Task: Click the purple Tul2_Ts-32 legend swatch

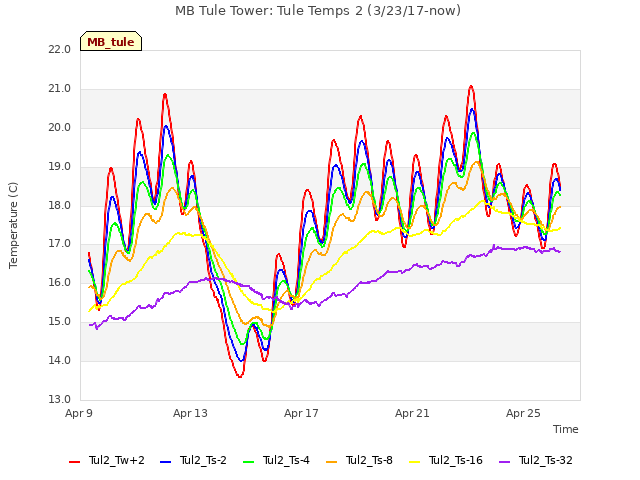Action: tap(504, 462)
